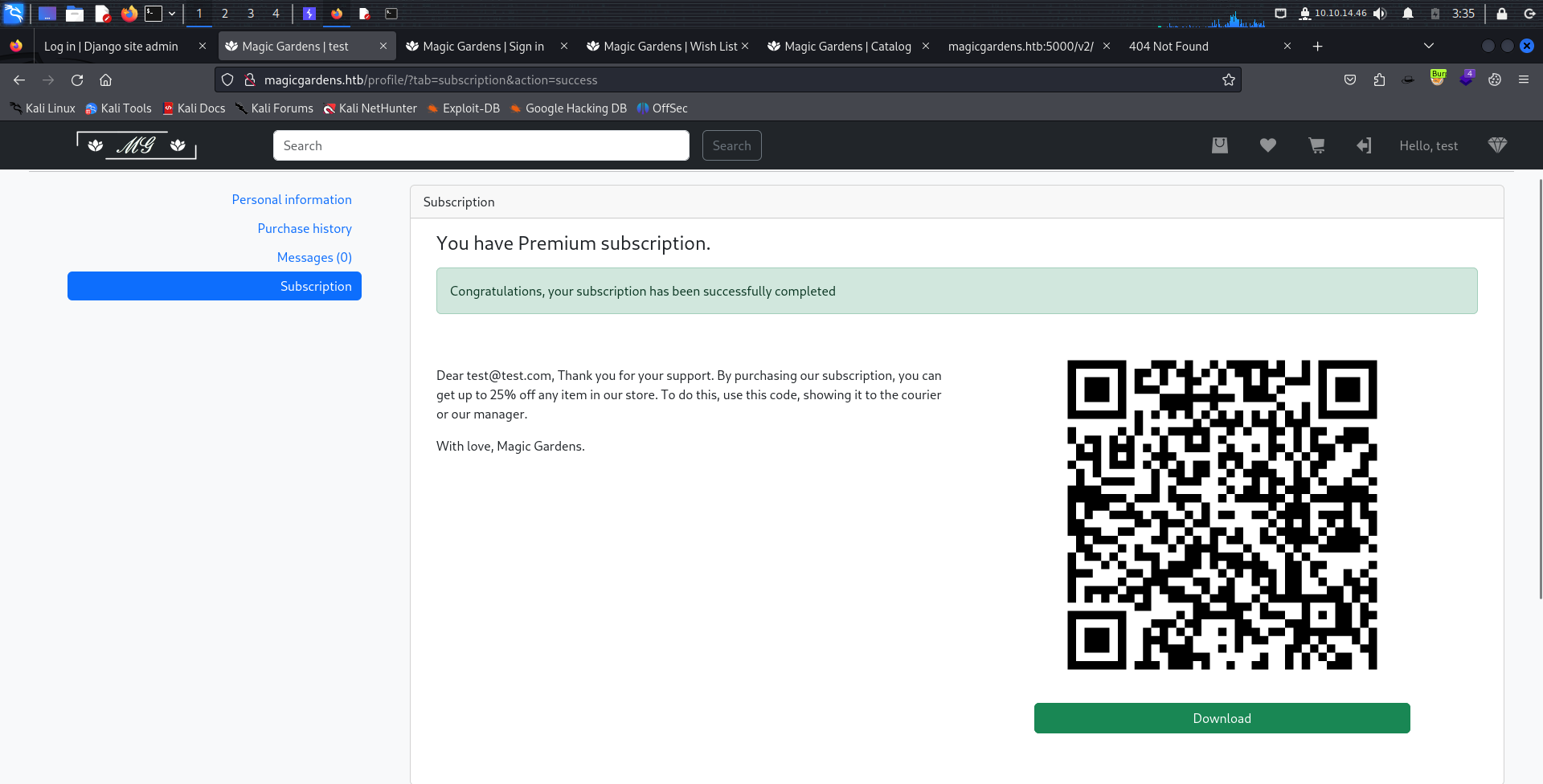Bookmark this page with star icon

point(1228,80)
